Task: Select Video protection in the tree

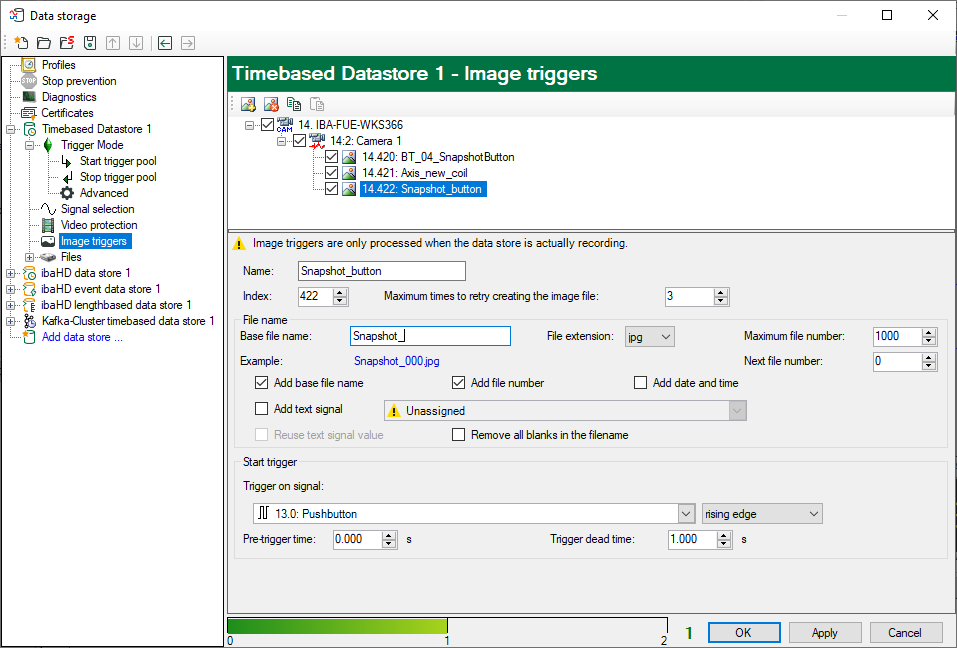Action: point(98,225)
